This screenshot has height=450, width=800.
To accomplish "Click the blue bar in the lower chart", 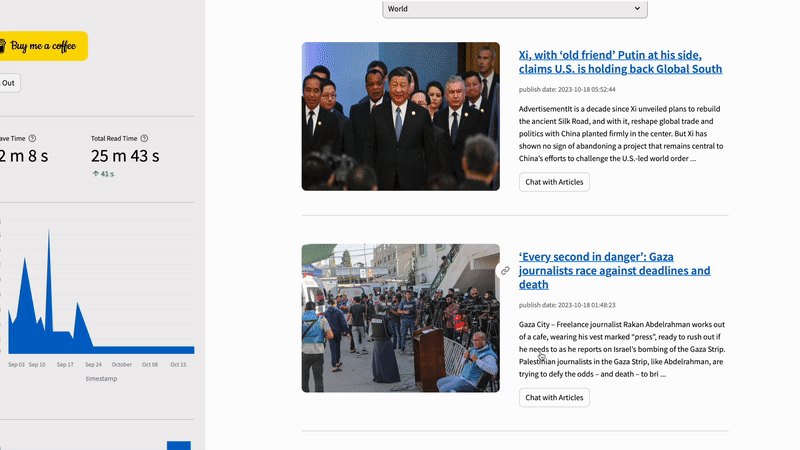I will coord(178,445).
